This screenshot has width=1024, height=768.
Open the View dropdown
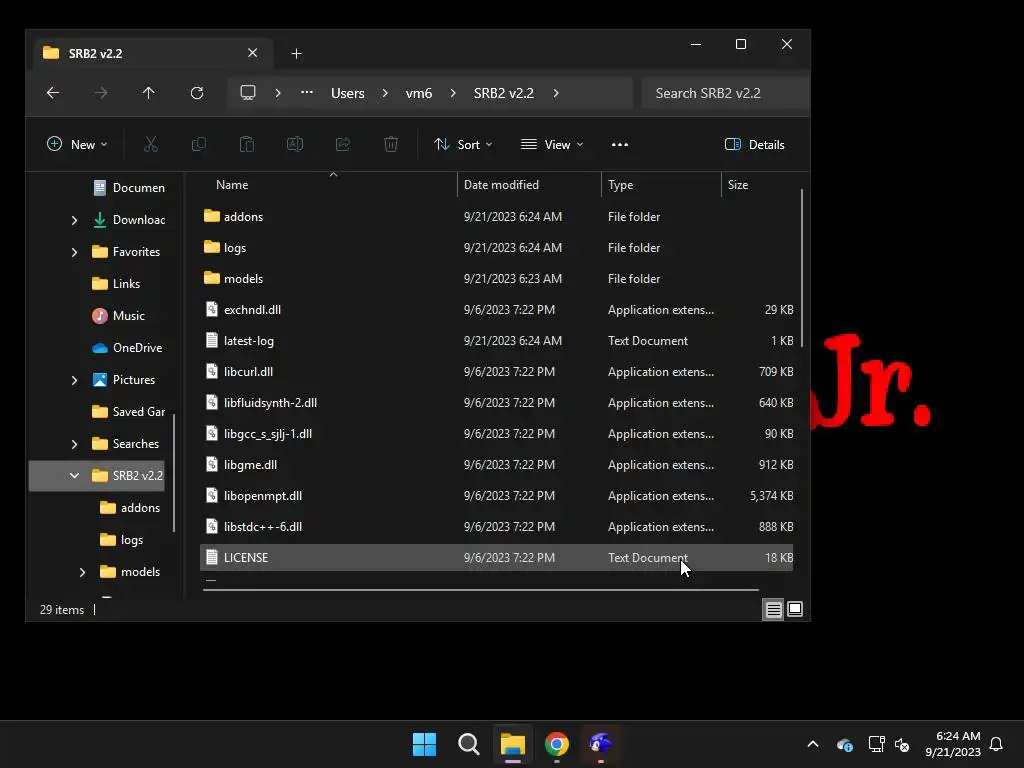[552, 144]
